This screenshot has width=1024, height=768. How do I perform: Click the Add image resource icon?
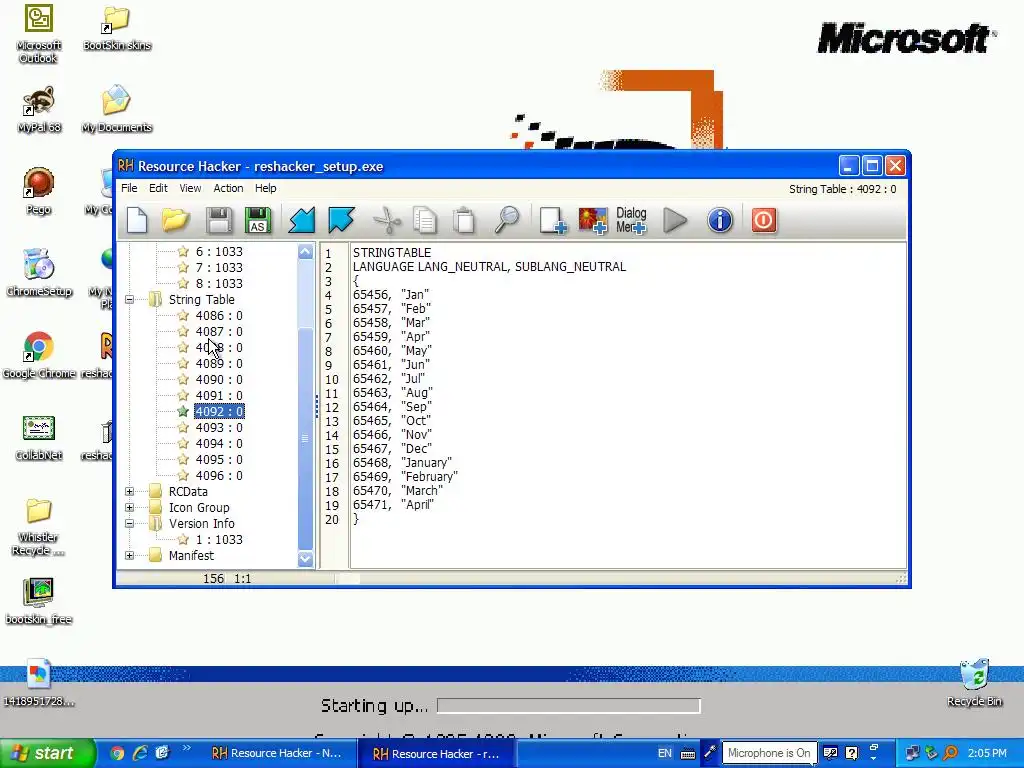[x=593, y=220]
